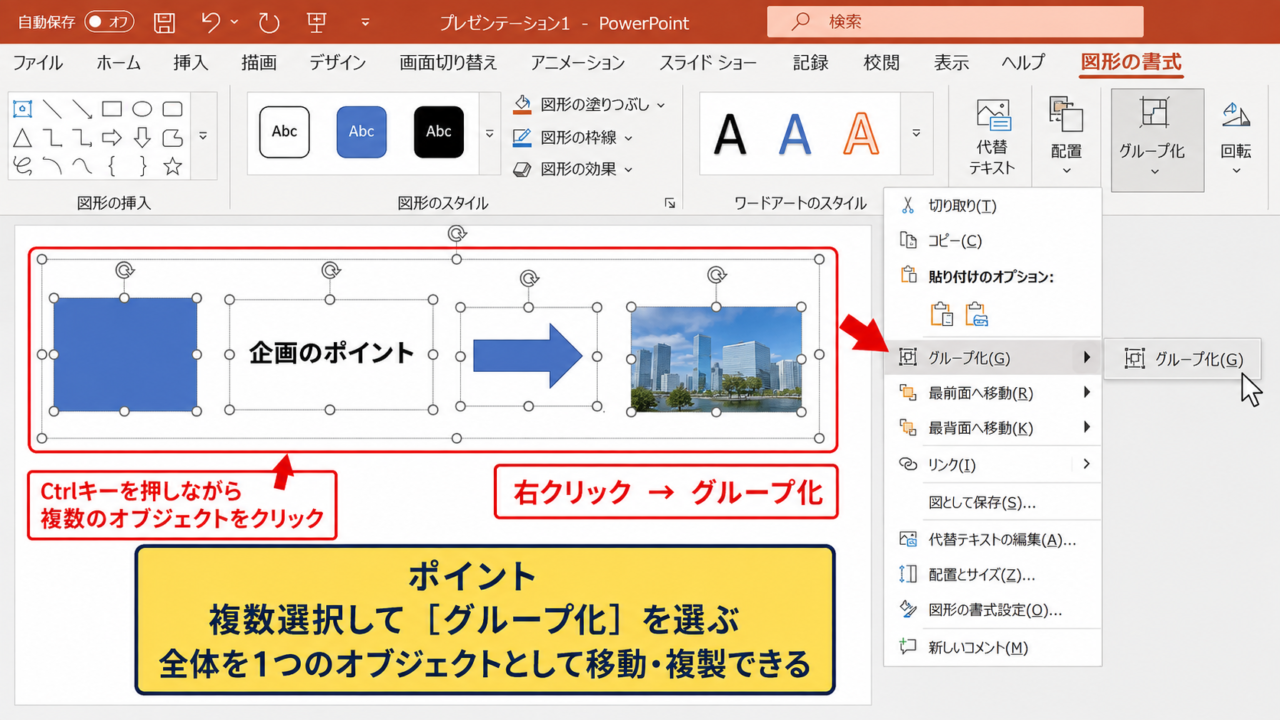Switch to the 挿入 ribbon tab
This screenshot has width=1280, height=720.
pos(191,63)
